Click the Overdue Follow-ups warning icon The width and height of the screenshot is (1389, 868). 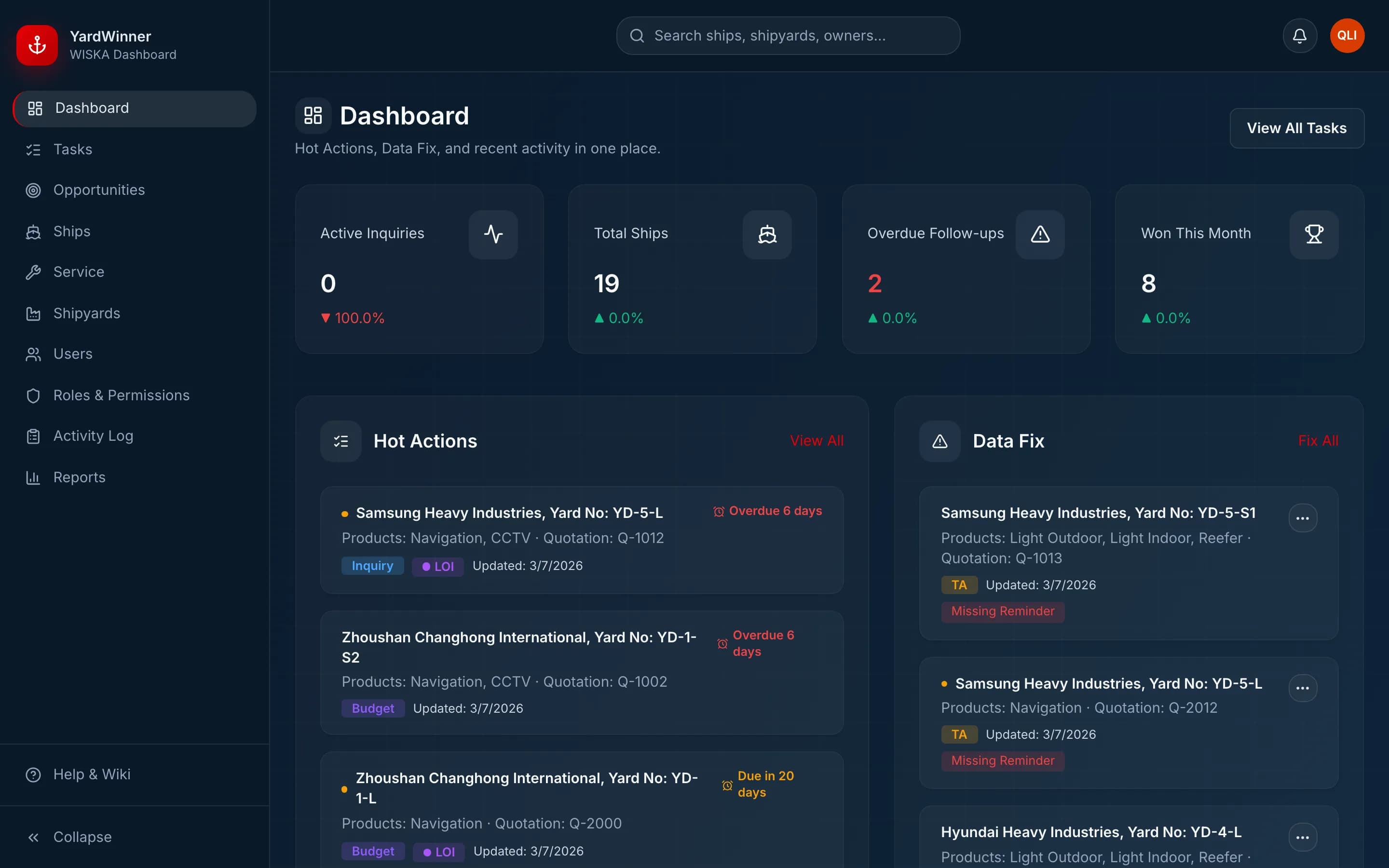pos(1041,234)
